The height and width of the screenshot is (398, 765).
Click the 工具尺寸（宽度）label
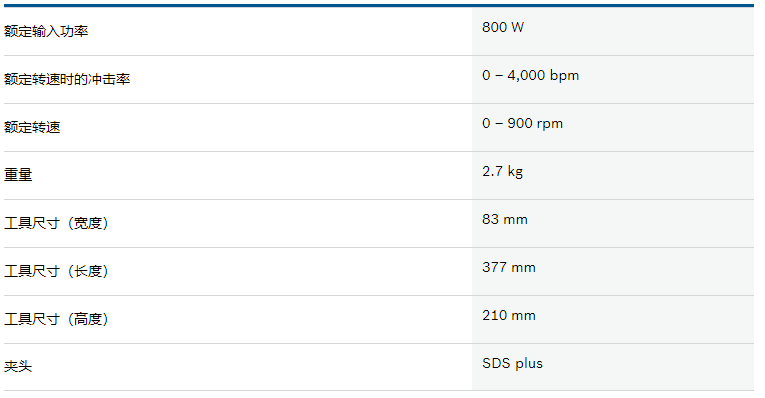pyautogui.click(x=56, y=223)
